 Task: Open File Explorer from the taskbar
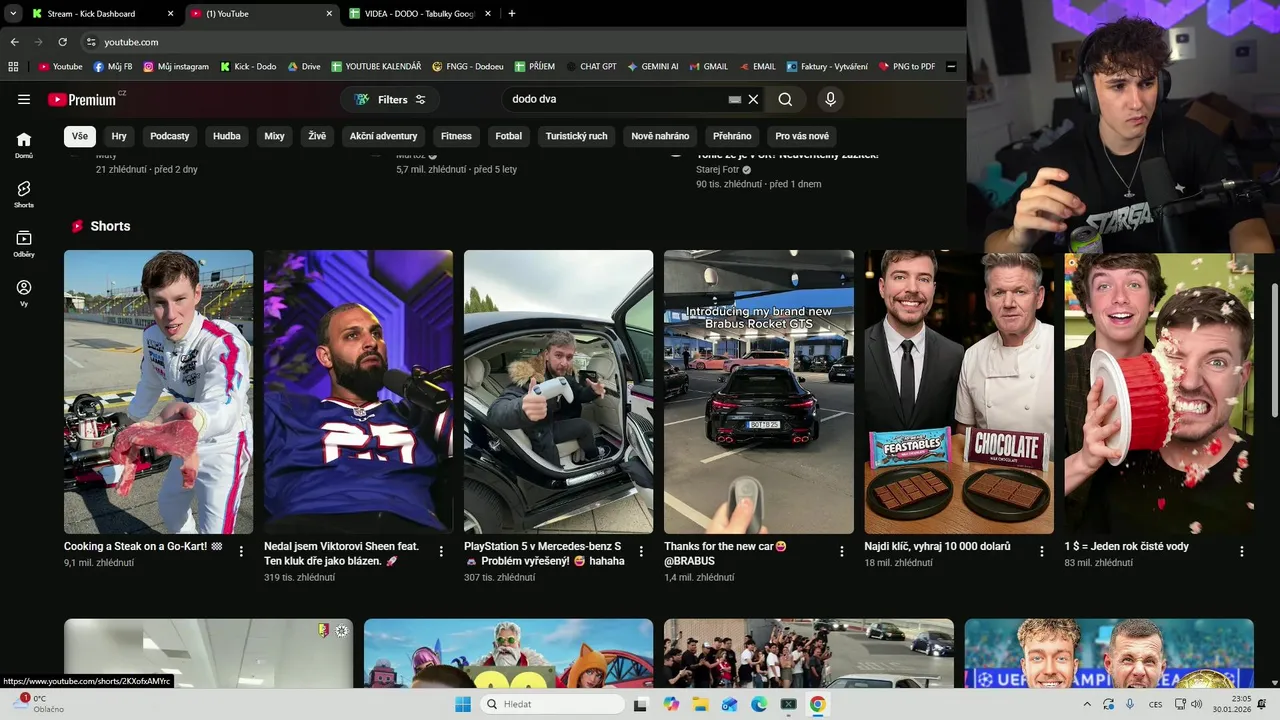(x=700, y=704)
